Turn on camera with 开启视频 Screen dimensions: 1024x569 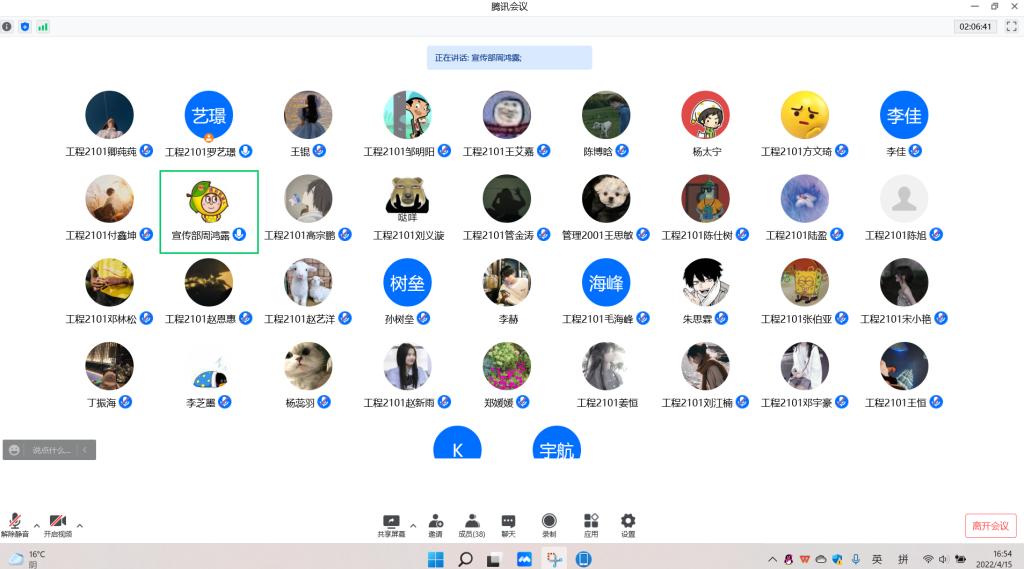point(58,525)
